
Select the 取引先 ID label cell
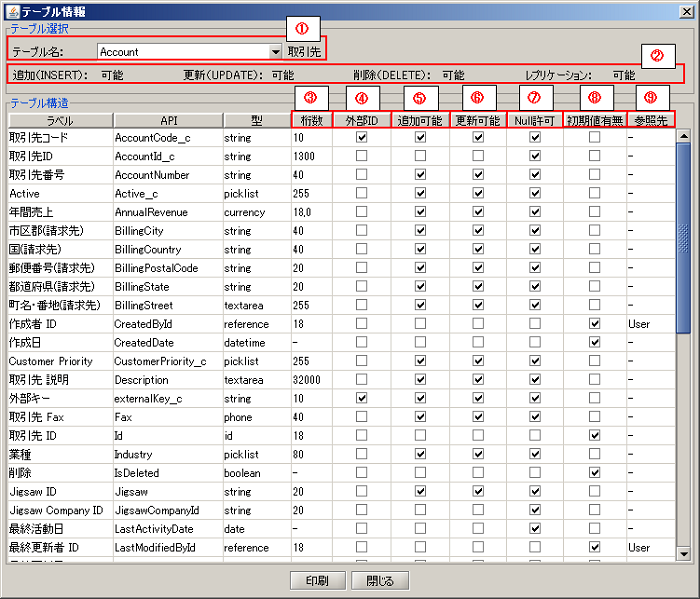pos(60,436)
